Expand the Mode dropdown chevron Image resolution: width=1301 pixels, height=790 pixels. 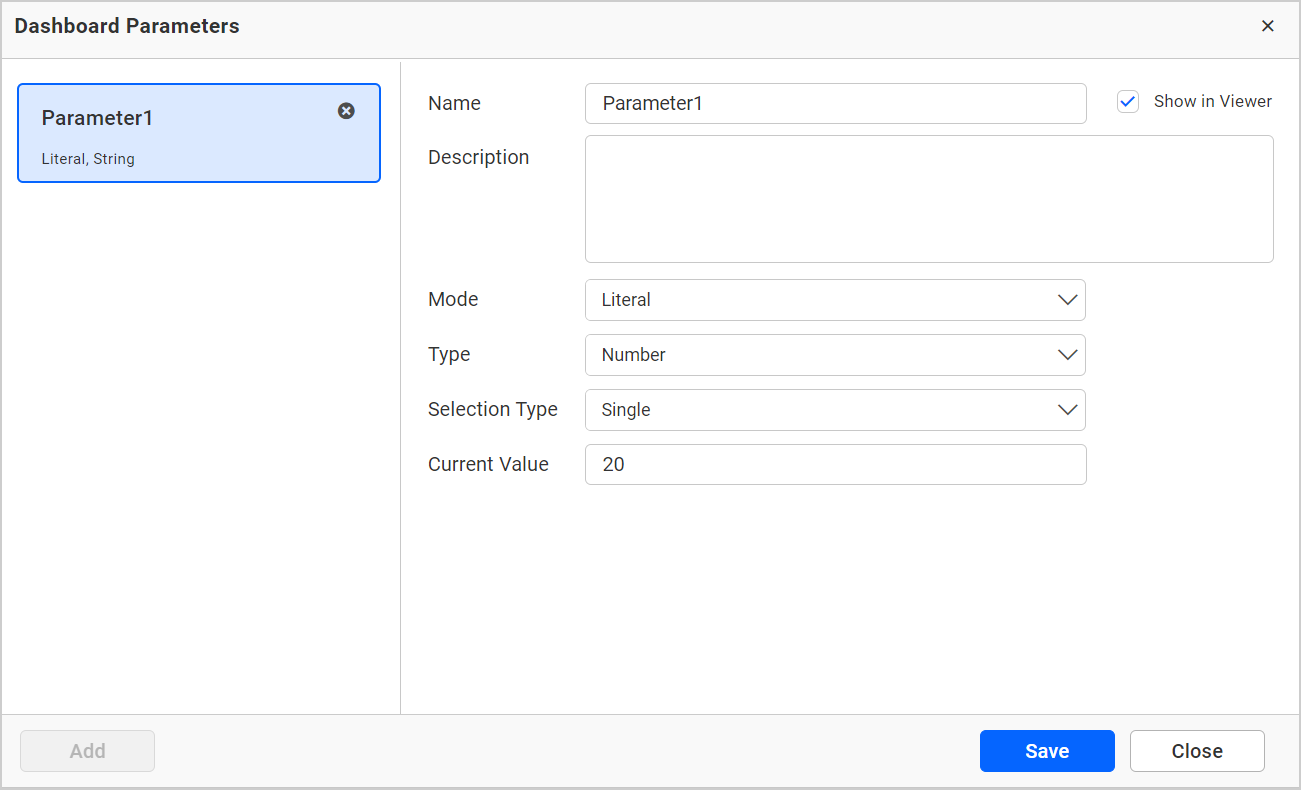click(1068, 299)
